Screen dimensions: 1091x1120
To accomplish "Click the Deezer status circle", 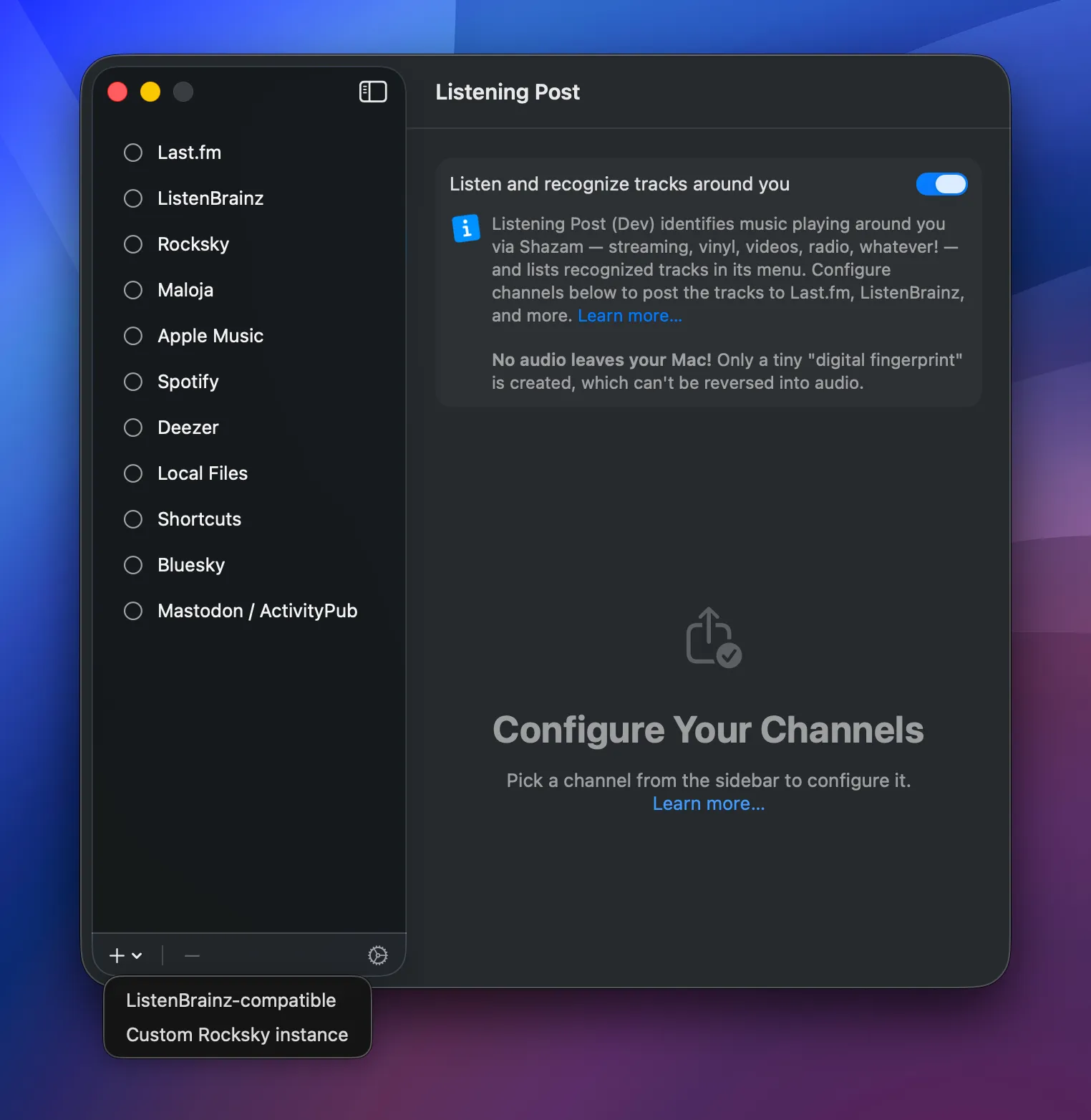I will (133, 428).
